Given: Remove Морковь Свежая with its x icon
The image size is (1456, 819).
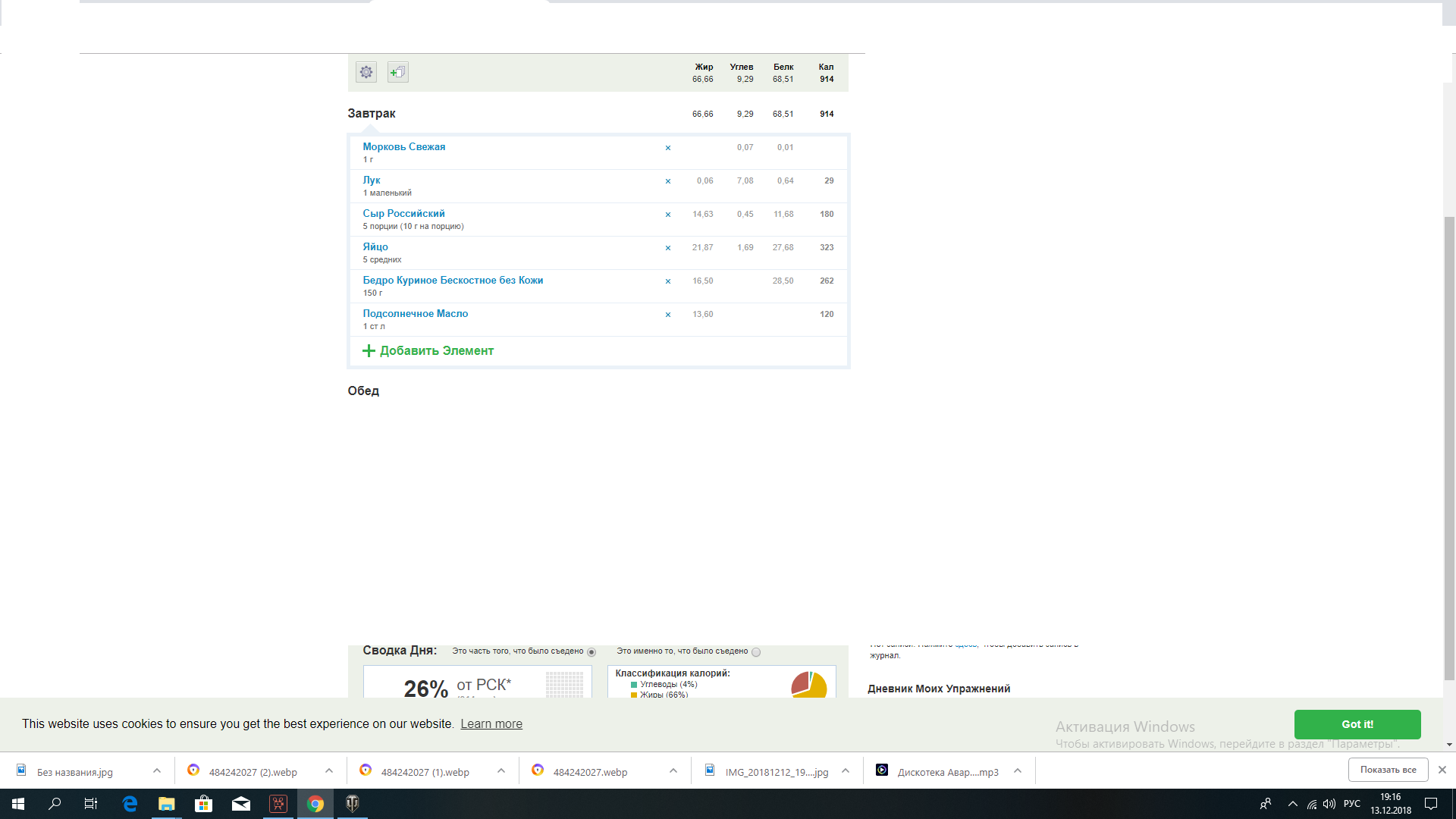Looking at the screenshot, I should 668,148.
